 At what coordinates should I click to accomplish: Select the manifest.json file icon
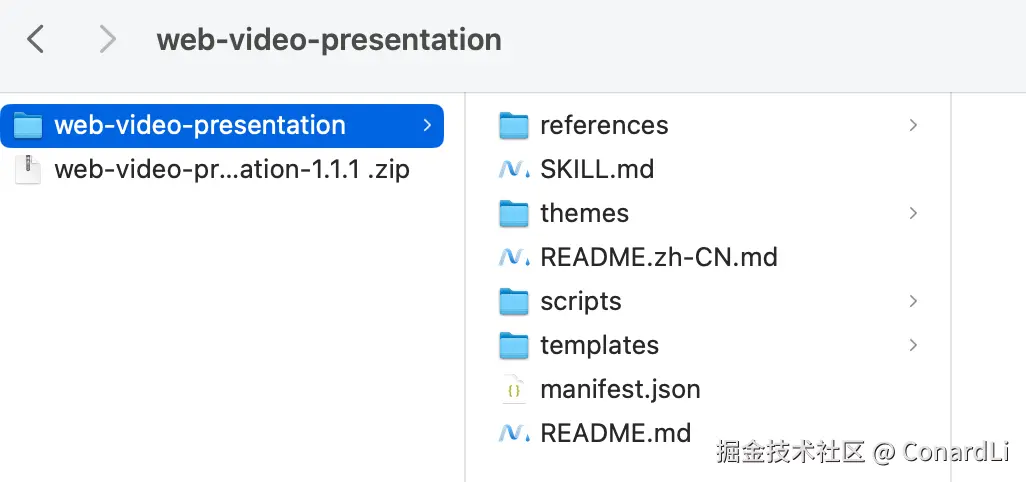514,389
